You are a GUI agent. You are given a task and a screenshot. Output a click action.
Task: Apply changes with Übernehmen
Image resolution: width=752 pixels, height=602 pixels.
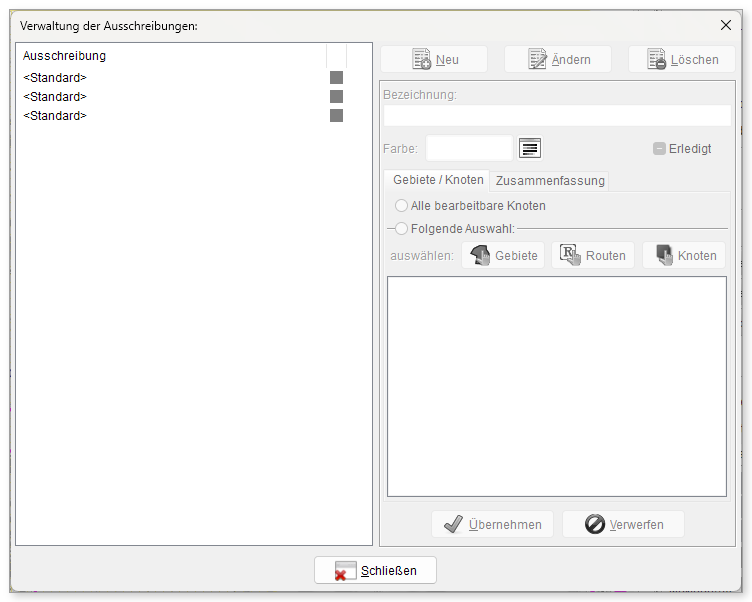point(493,524)
